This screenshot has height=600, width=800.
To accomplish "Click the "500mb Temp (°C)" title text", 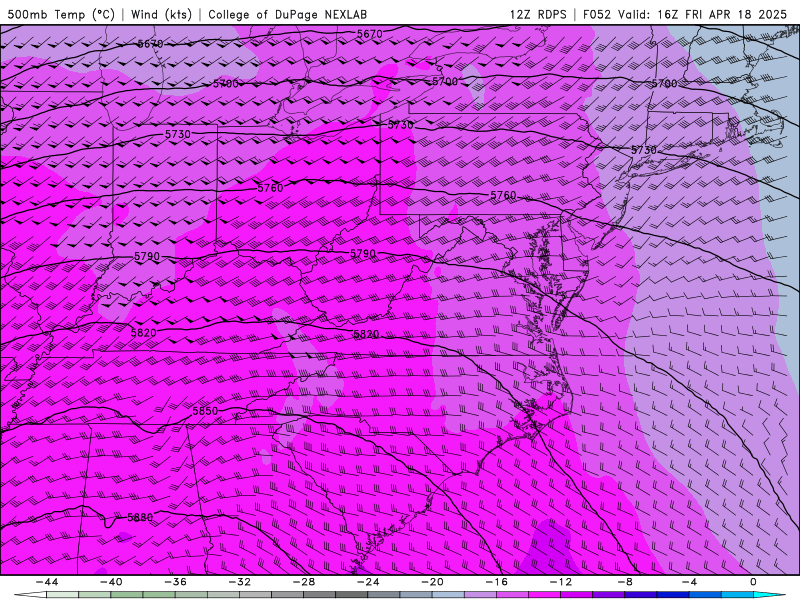I will coord(61,14).
